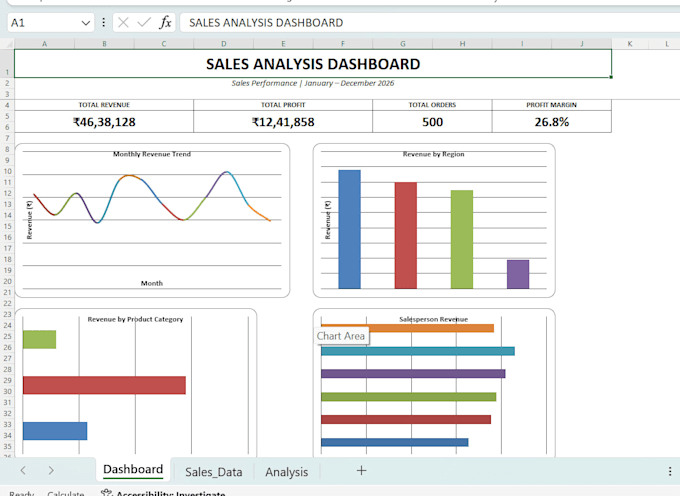
Task: Select the 500 orders value cell
Action: click(x=432, y=122)
